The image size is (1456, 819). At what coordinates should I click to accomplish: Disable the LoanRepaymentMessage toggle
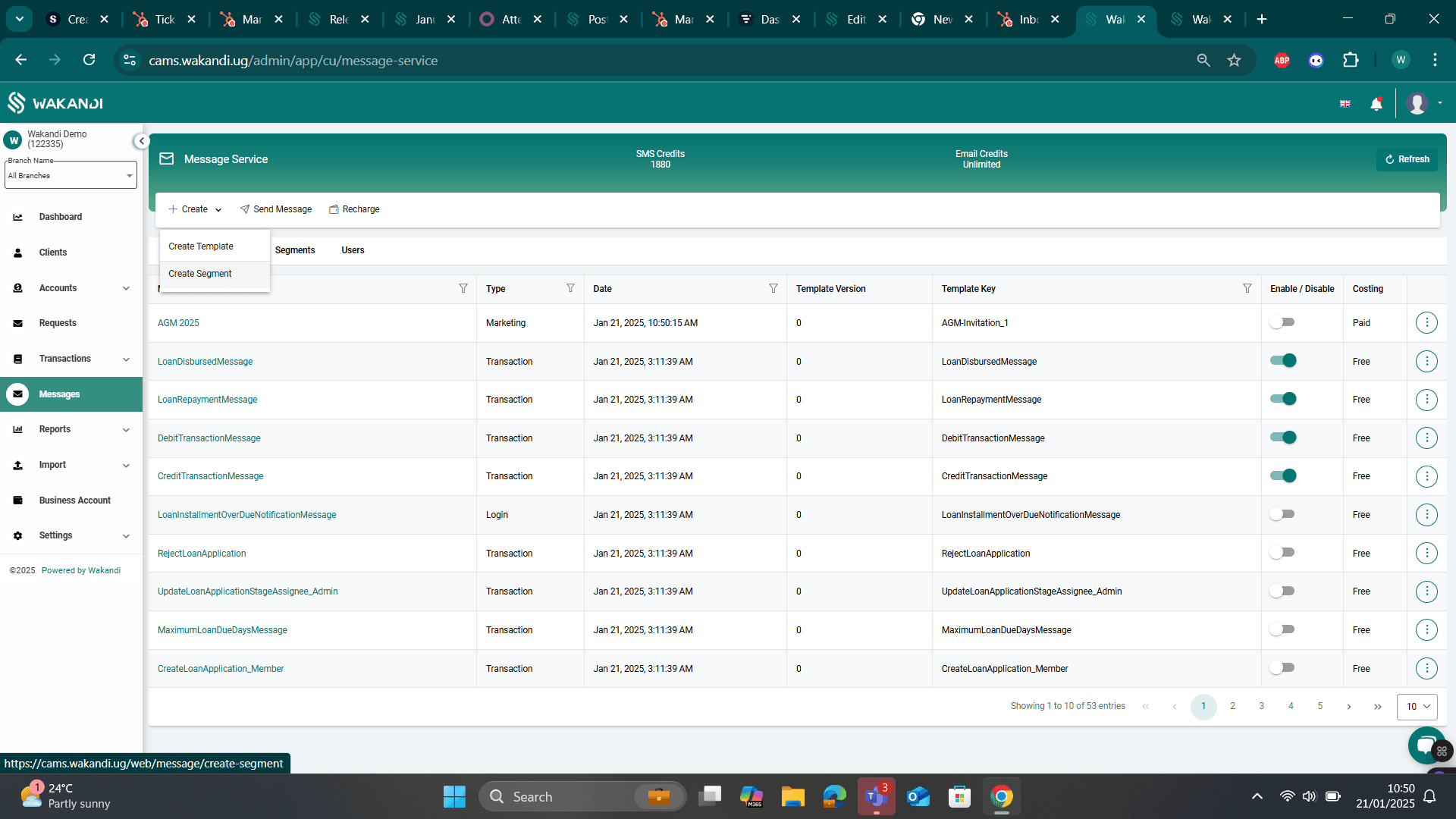(1283, 399)
